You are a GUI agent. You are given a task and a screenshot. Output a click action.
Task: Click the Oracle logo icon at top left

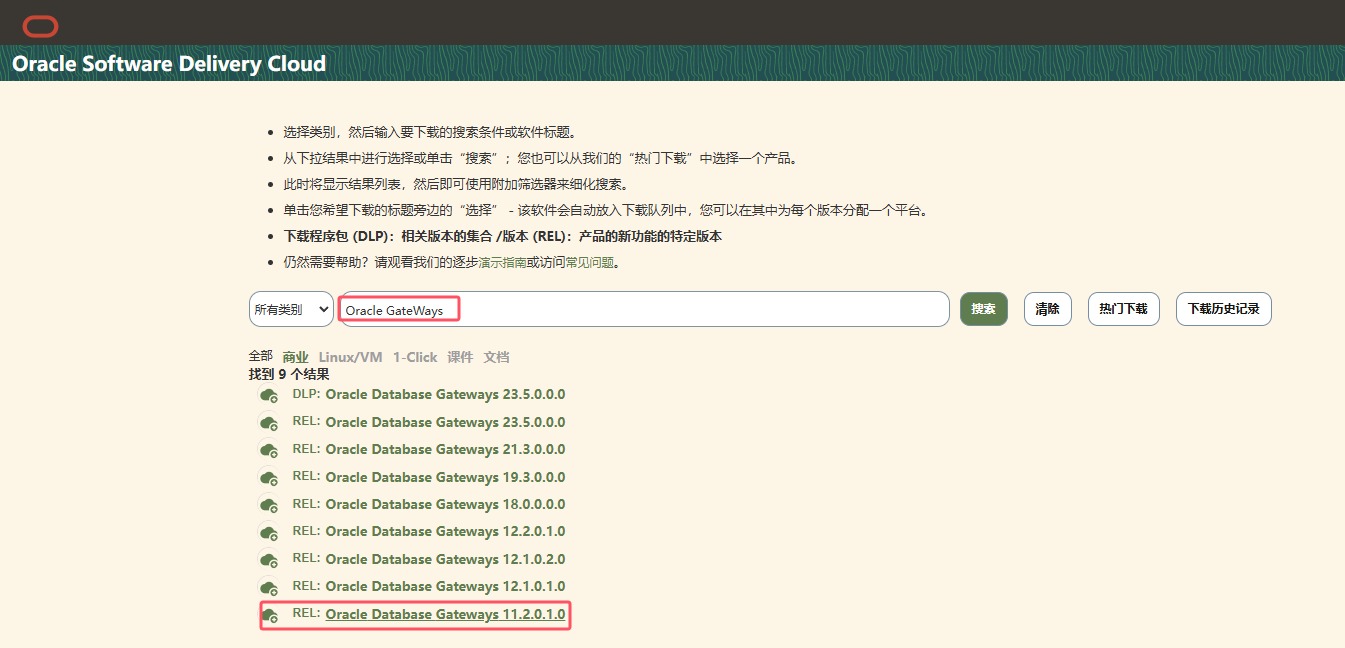coord(40,25)
